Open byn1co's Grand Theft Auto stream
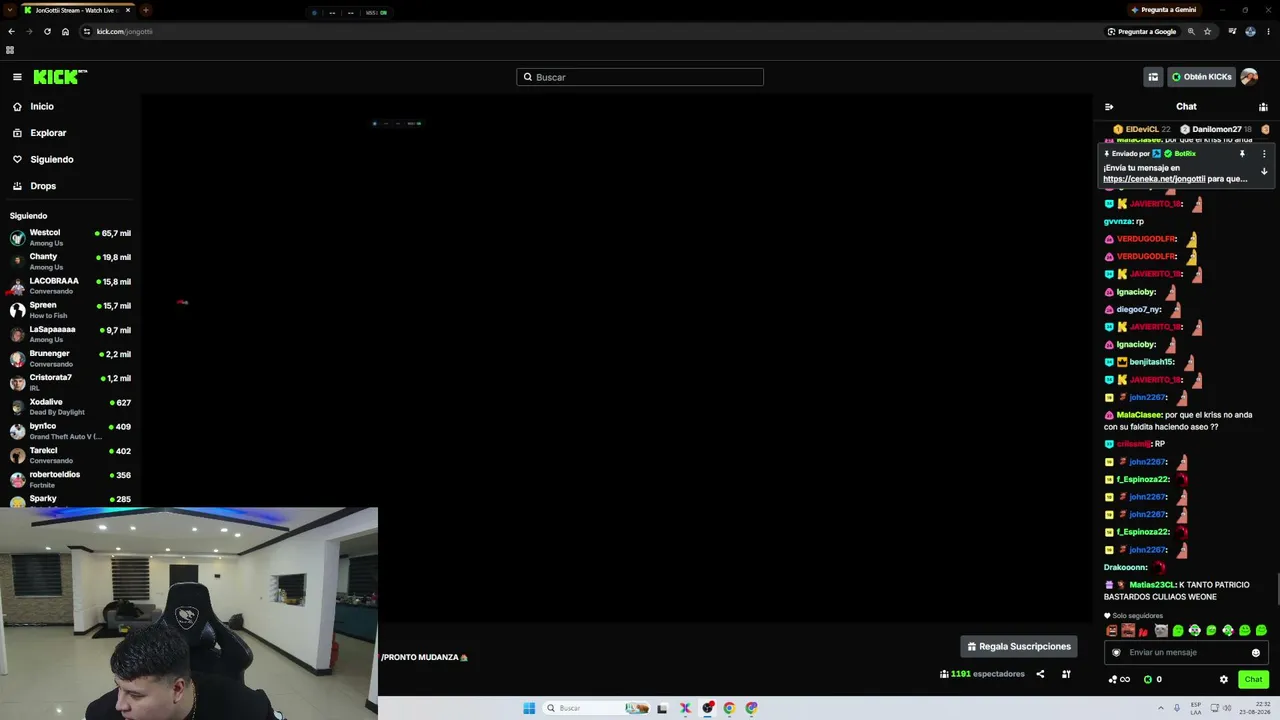 70,431
